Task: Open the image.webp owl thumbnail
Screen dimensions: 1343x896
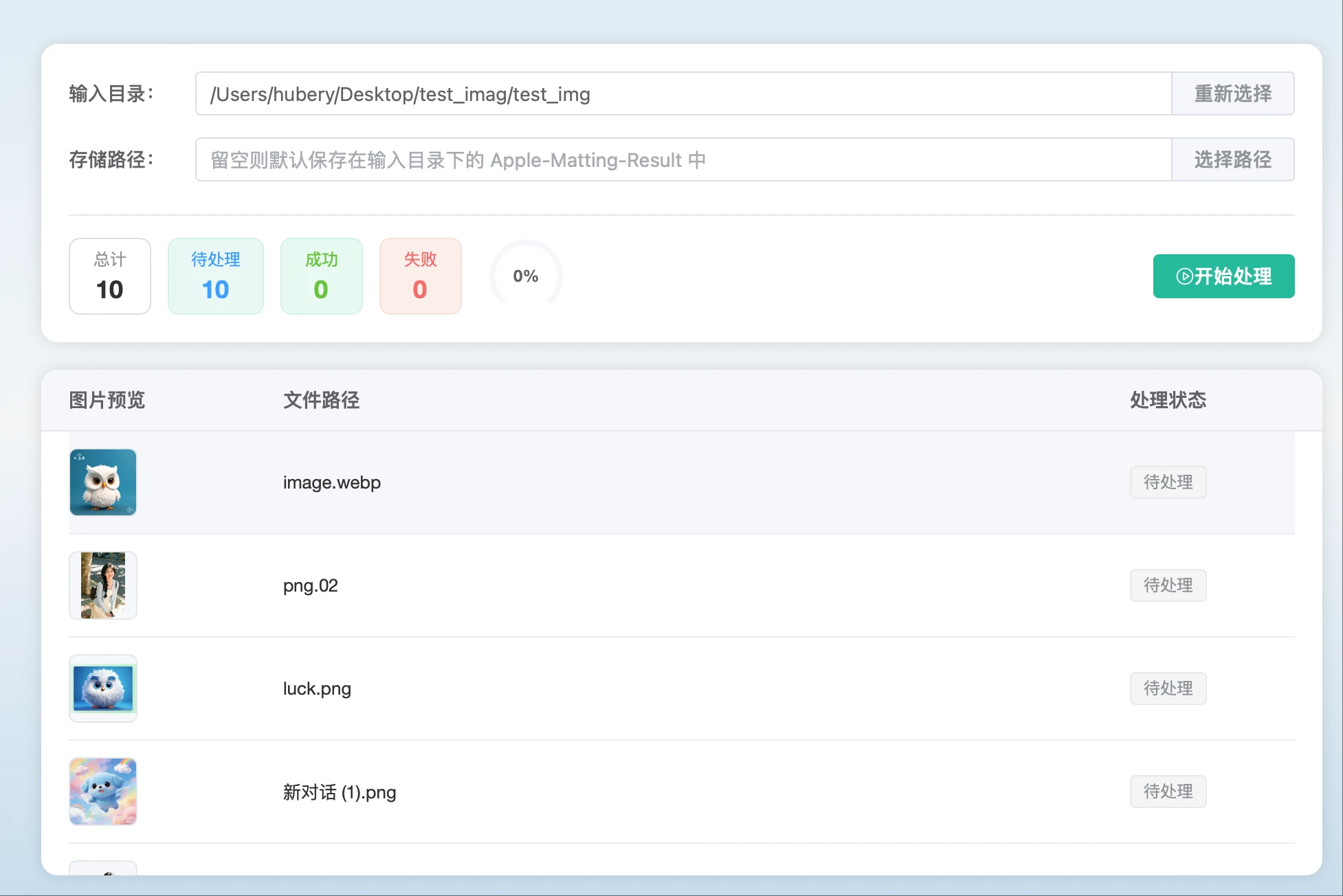Action: click(103, 482)
